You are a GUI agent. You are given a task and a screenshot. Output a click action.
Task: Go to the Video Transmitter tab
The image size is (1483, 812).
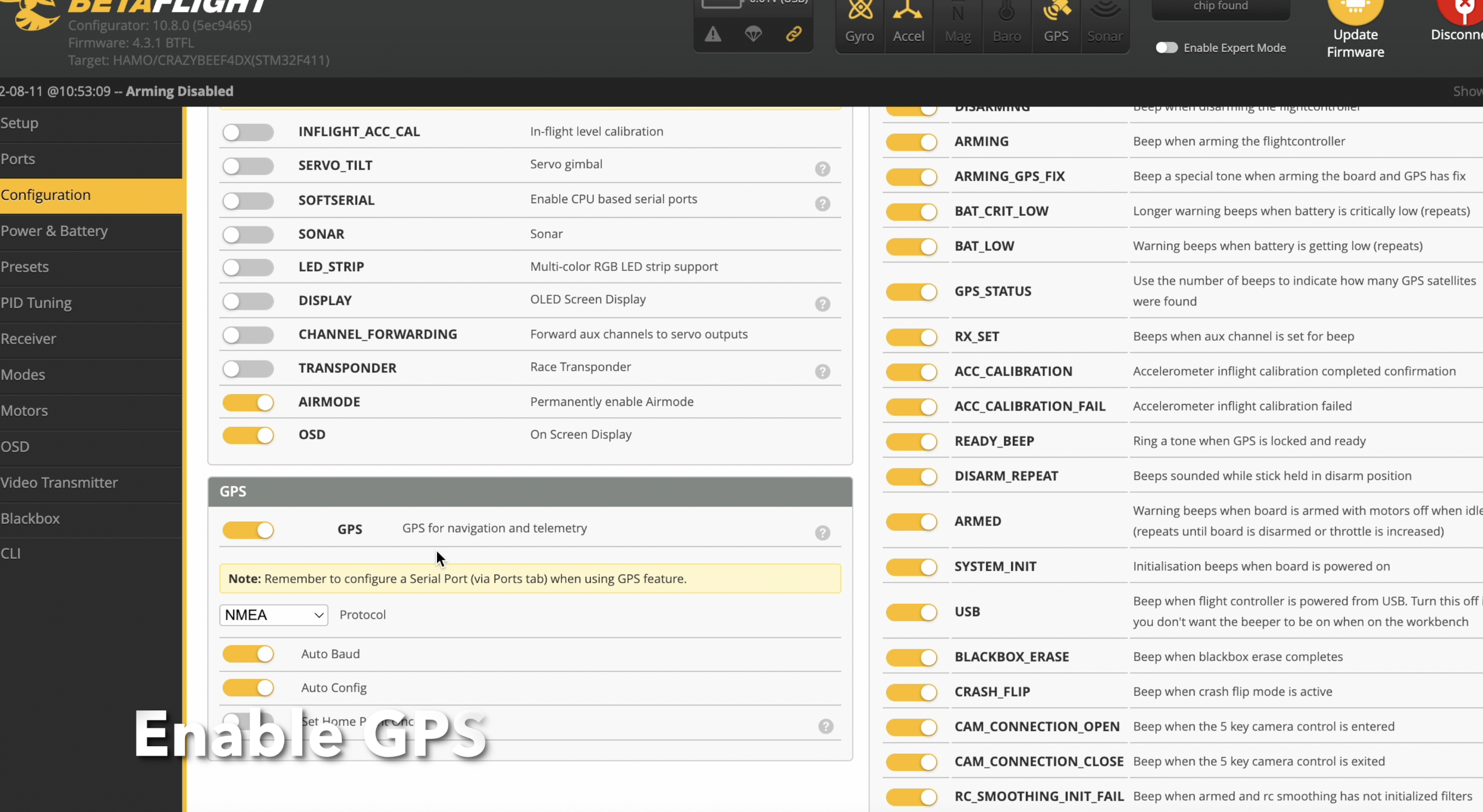[x=59, y=482]
